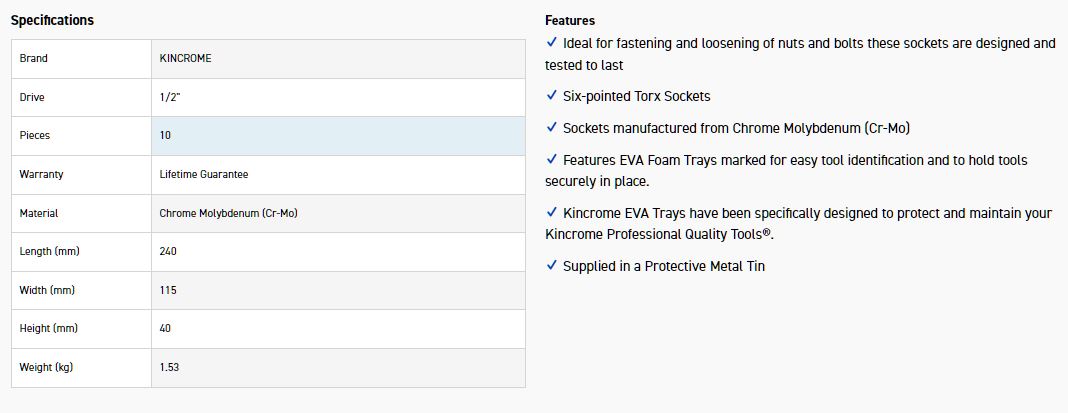
Task: Click the Length (mm) row label
Action: pos(49,252)
